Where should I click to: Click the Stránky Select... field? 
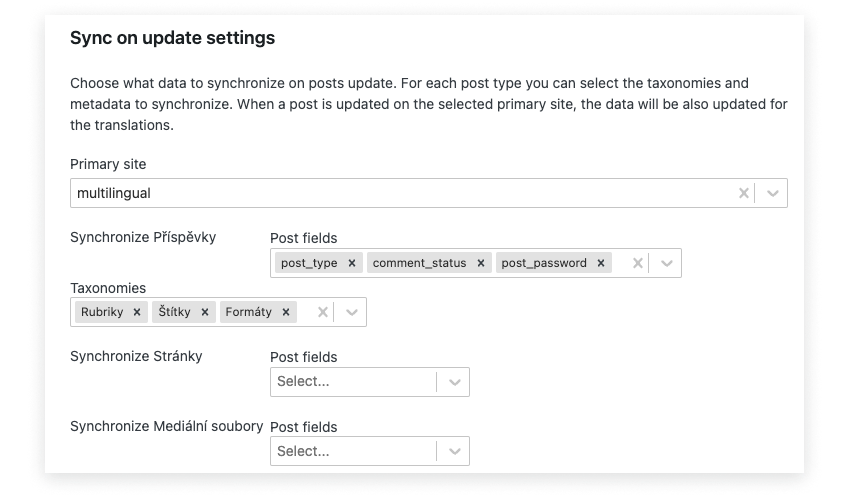coord(353,382)
